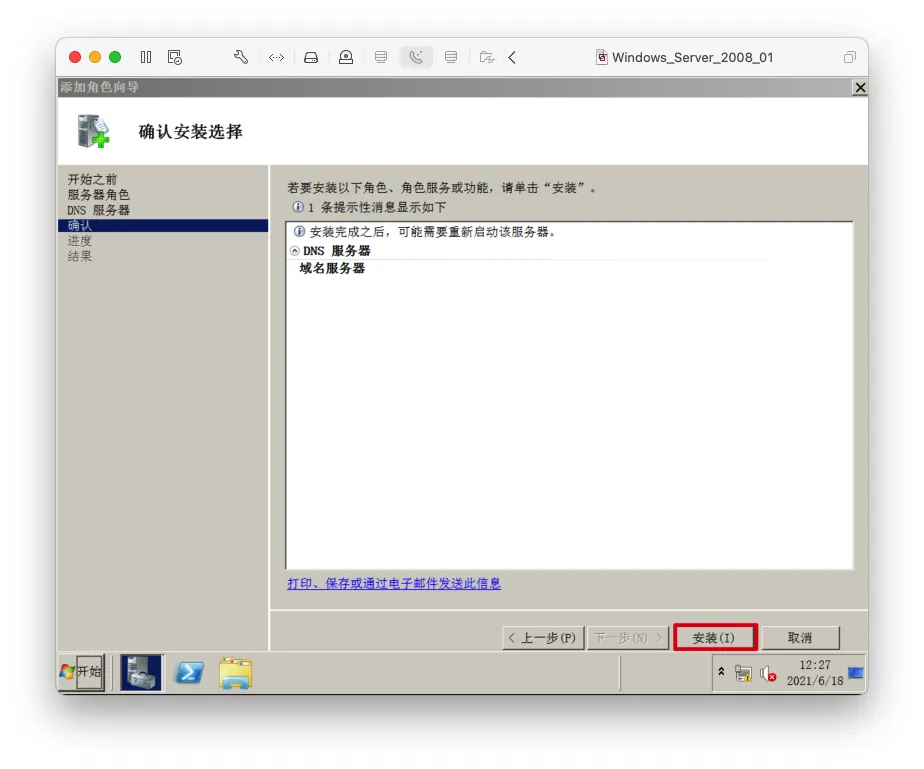
Task: Select 服务器角色 step in sidebar
Action: tap(98, 194)
